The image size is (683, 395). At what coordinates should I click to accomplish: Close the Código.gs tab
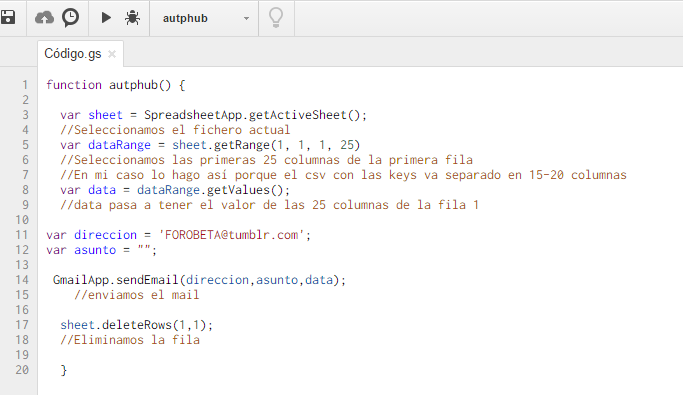click(x=112, y=54)
